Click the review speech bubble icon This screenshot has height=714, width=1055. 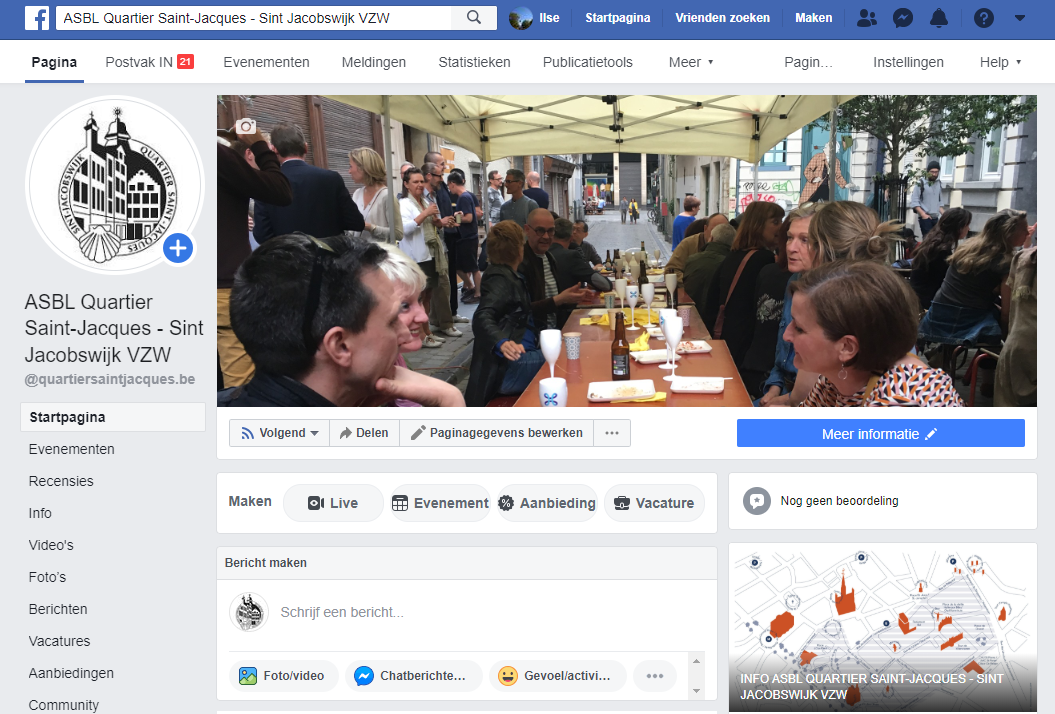757,501
